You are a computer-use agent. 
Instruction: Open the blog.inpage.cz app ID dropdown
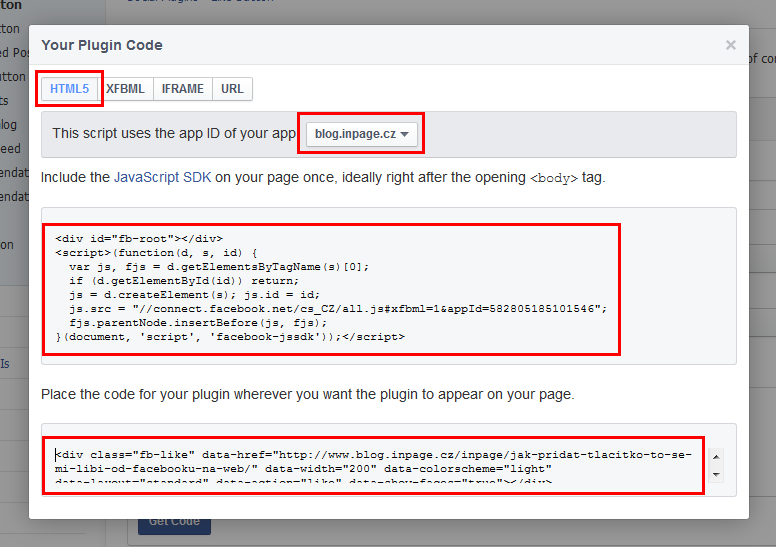[x=361, y=134]
